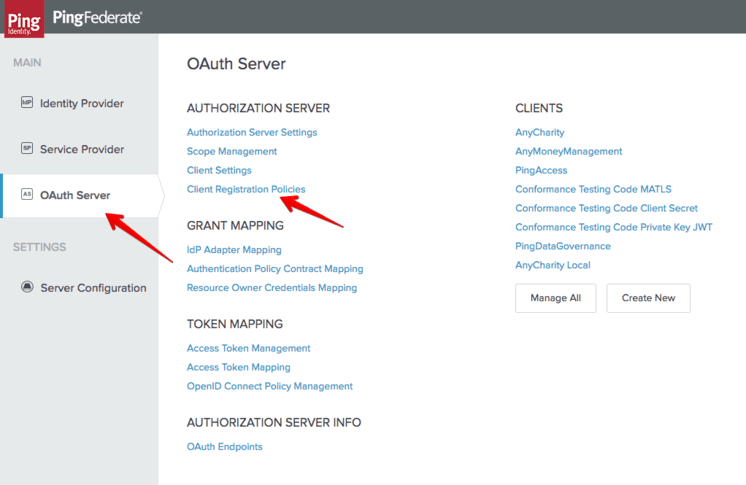Open Conformance Testing Code Private Key JWT
This screenshot has width=746, height=485.
pos(614,228)
